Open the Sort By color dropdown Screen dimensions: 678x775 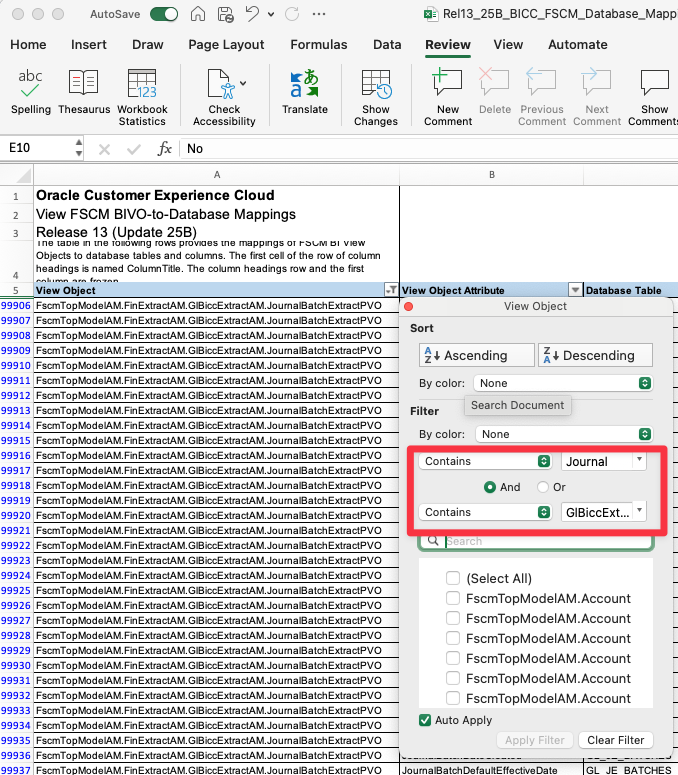(564, 383)
